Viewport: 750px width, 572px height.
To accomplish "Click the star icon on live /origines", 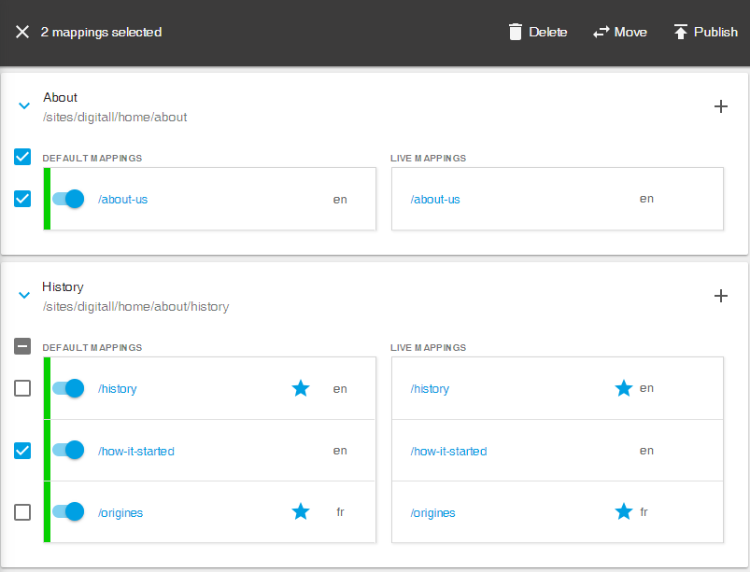I will (x=624, y=512).
